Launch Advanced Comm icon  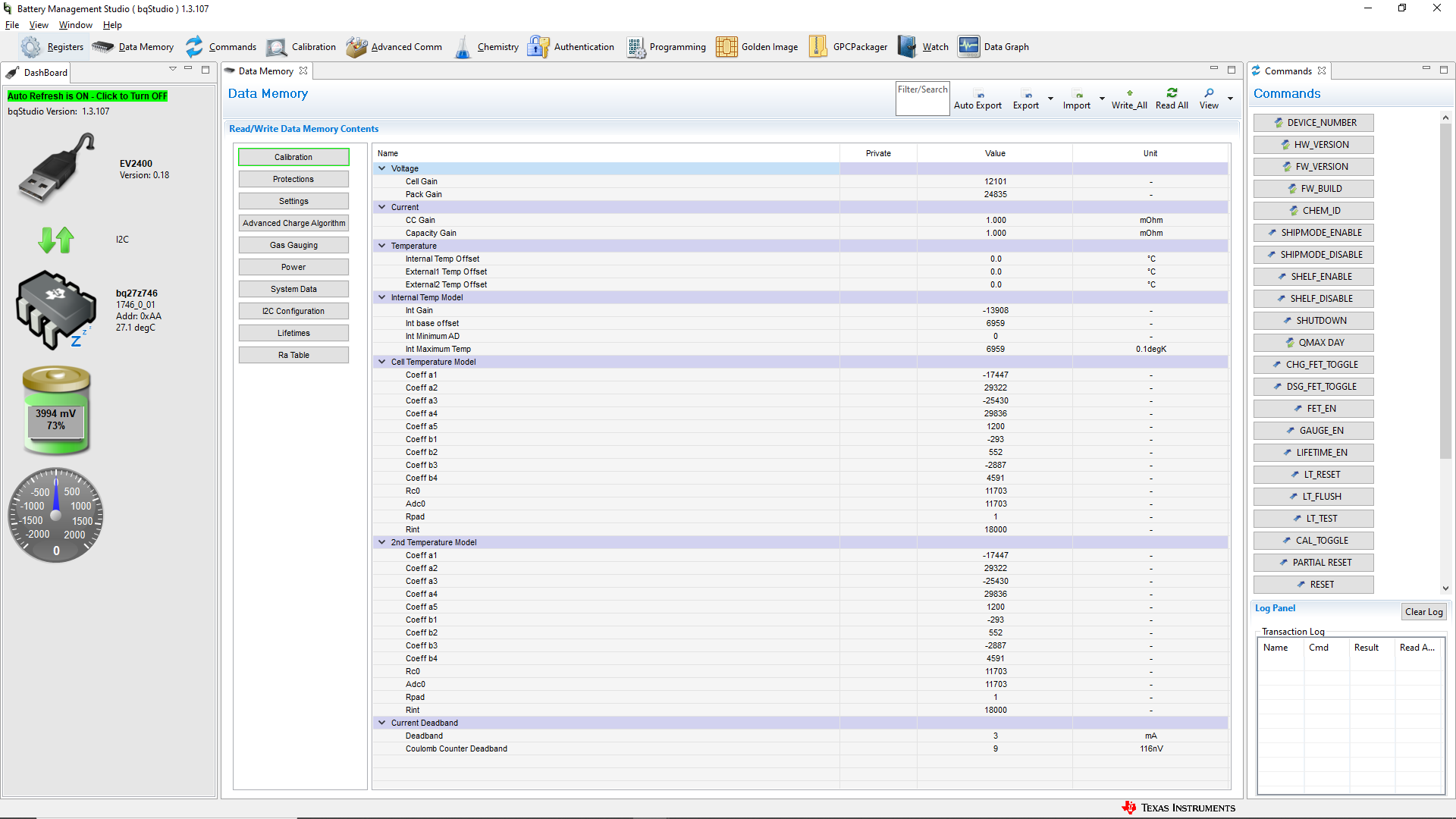[356, 47]
